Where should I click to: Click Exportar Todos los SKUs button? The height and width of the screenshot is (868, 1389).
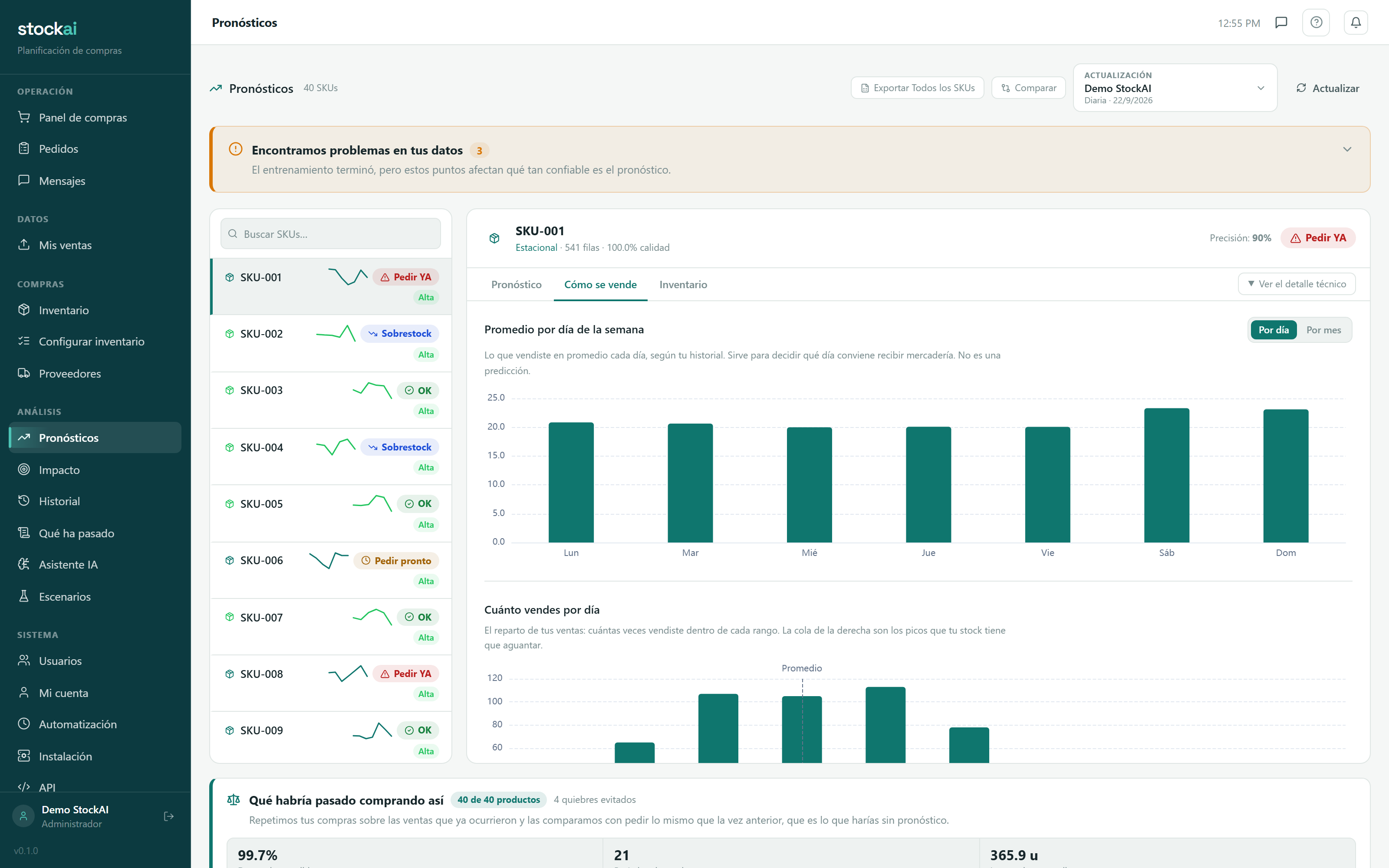917,88
